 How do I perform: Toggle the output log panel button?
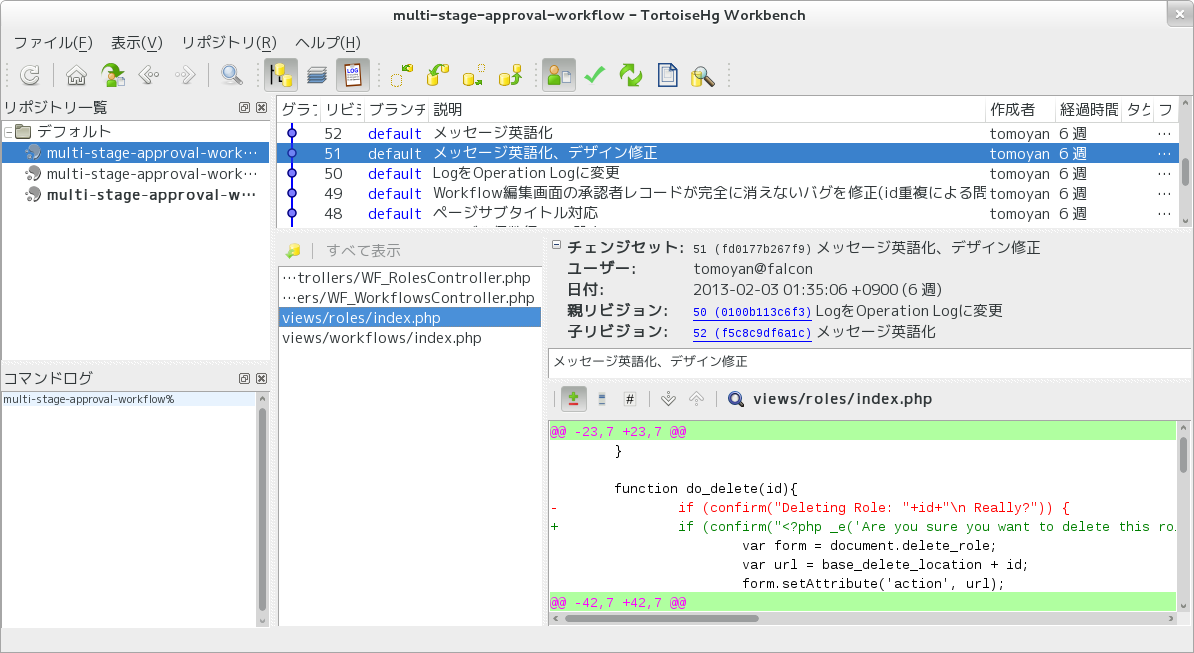pos(353,75)
